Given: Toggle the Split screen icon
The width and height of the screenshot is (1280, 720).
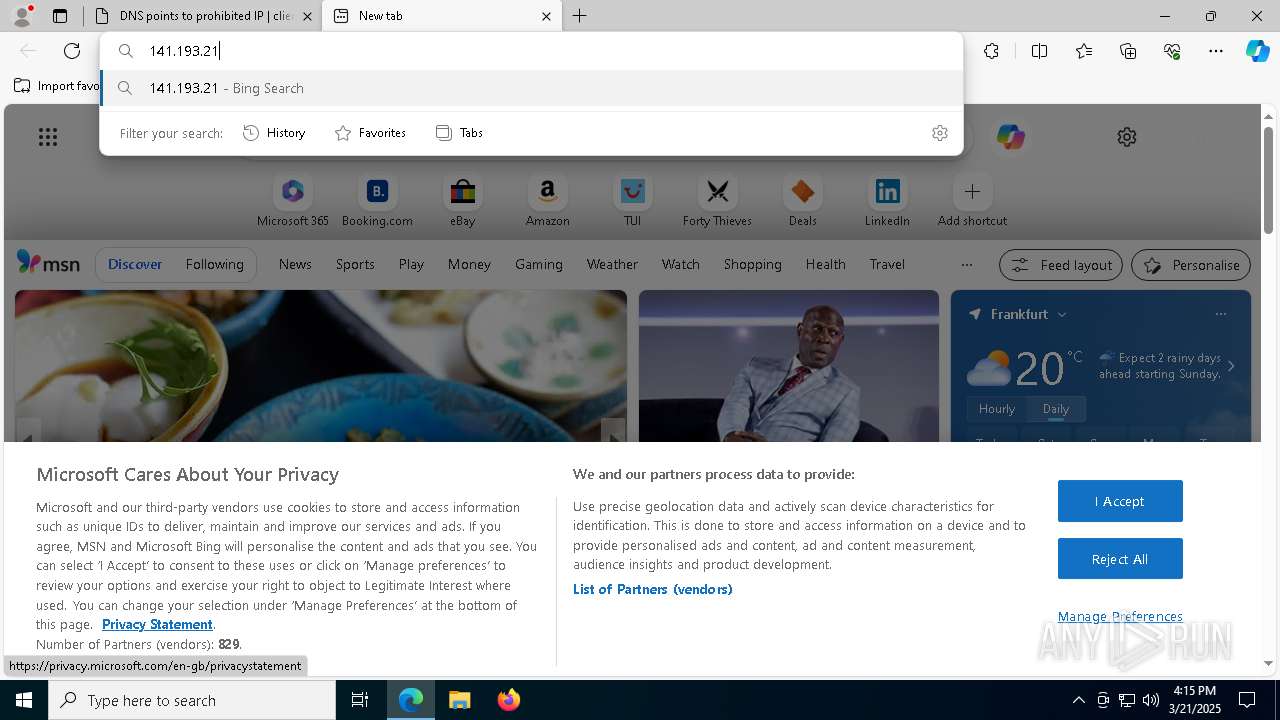Looking at the screenshot, I should 1039,51.
